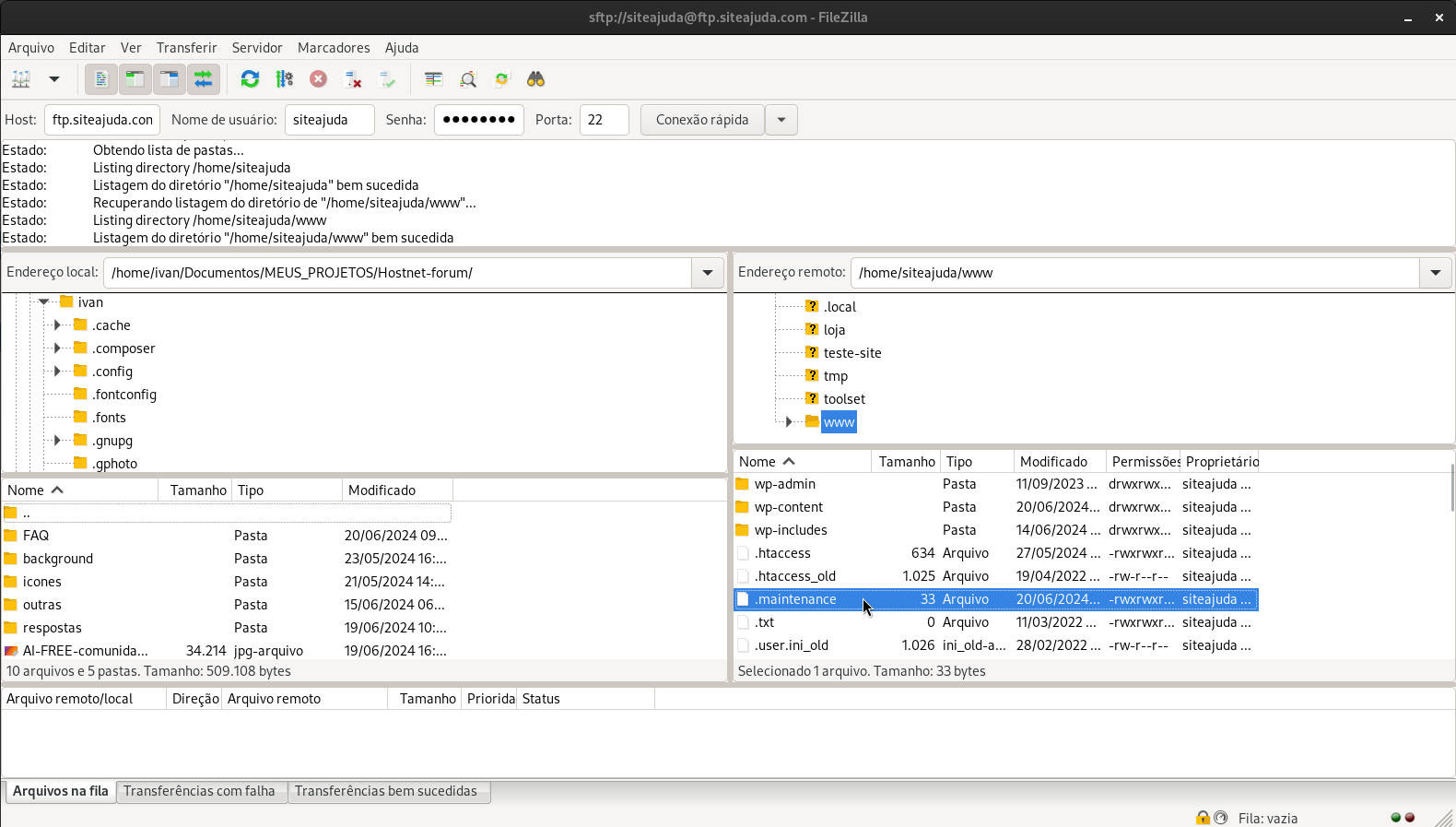Open quick connect history dropdown
Screen dimensions: 1456x827
click(781, 120)
